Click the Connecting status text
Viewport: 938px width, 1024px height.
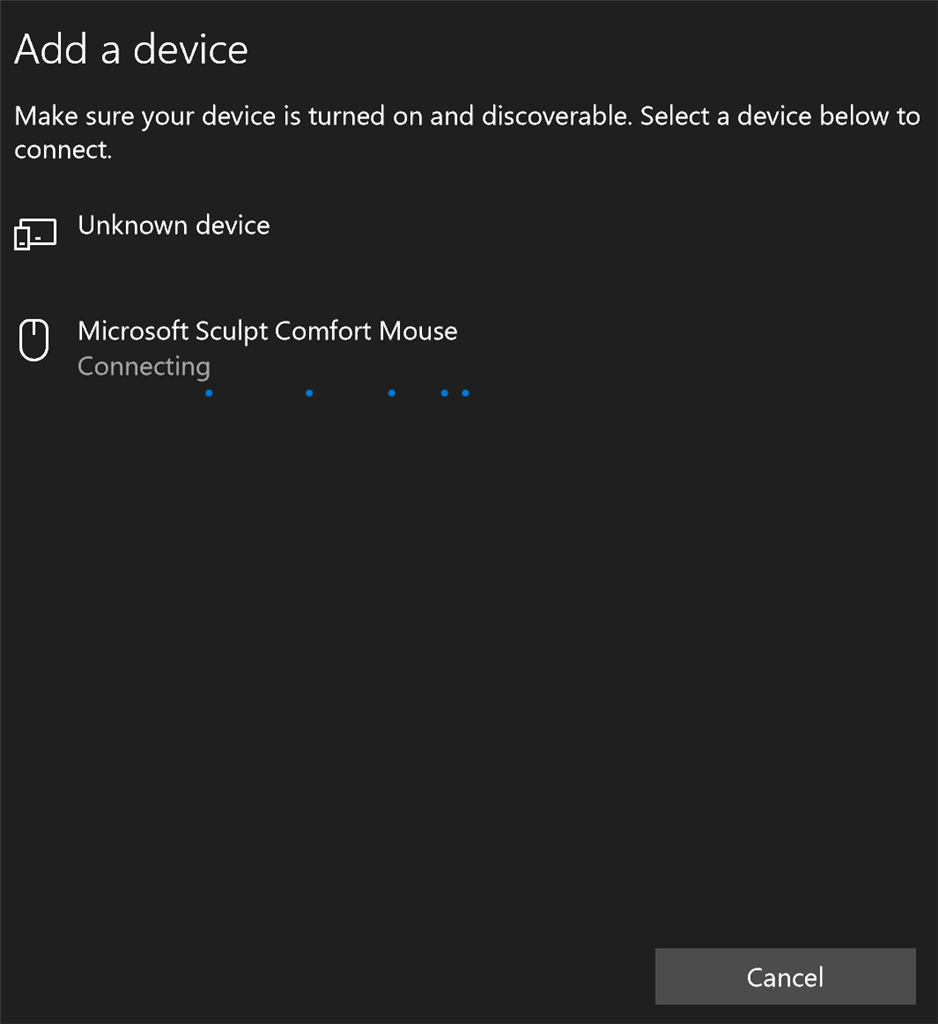click(144, 367)
